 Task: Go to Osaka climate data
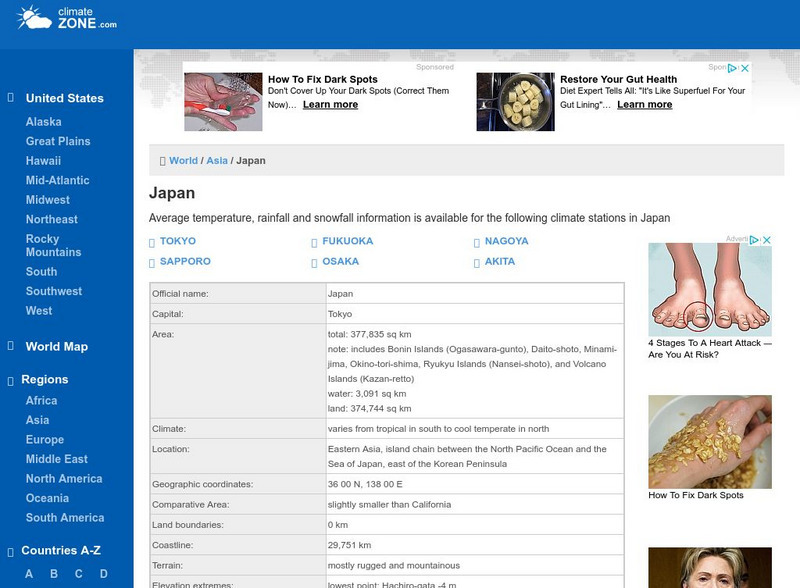(340, 262)
